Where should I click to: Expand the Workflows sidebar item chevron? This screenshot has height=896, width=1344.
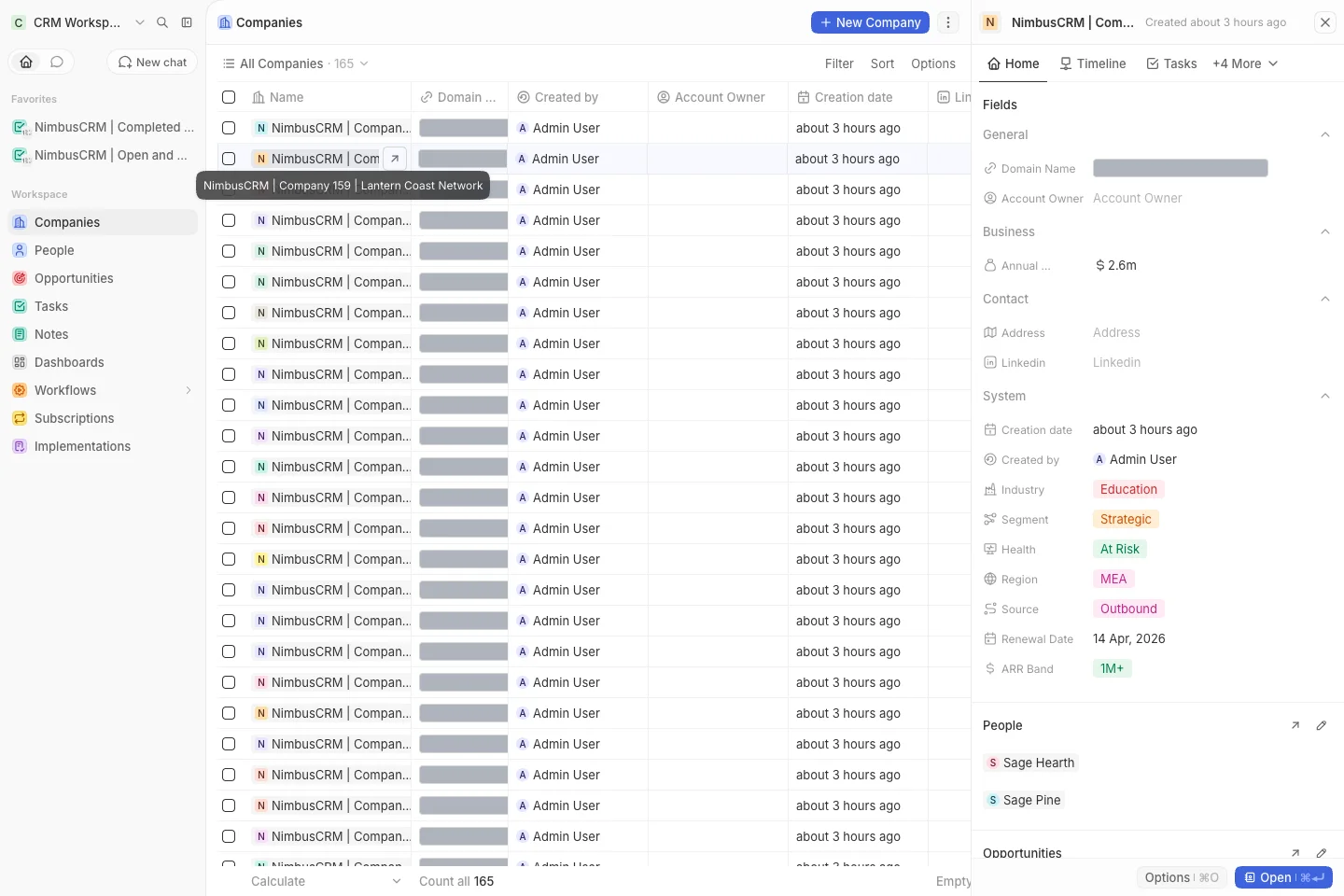tap(189, 390)
